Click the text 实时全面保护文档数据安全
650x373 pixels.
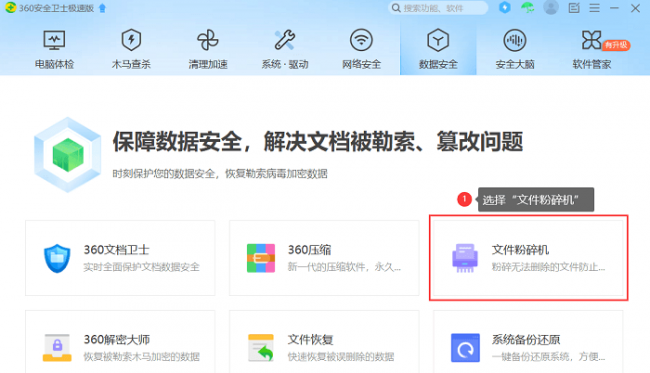pyautogui.click(x=141, y=267)
